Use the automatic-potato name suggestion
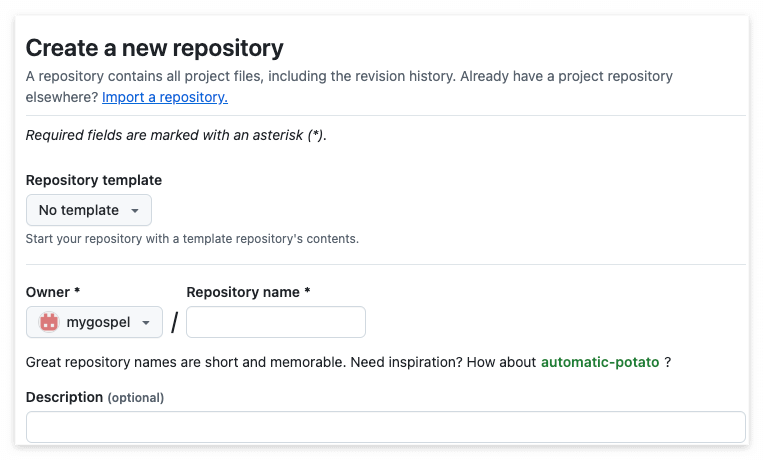 tap(600, 362)
